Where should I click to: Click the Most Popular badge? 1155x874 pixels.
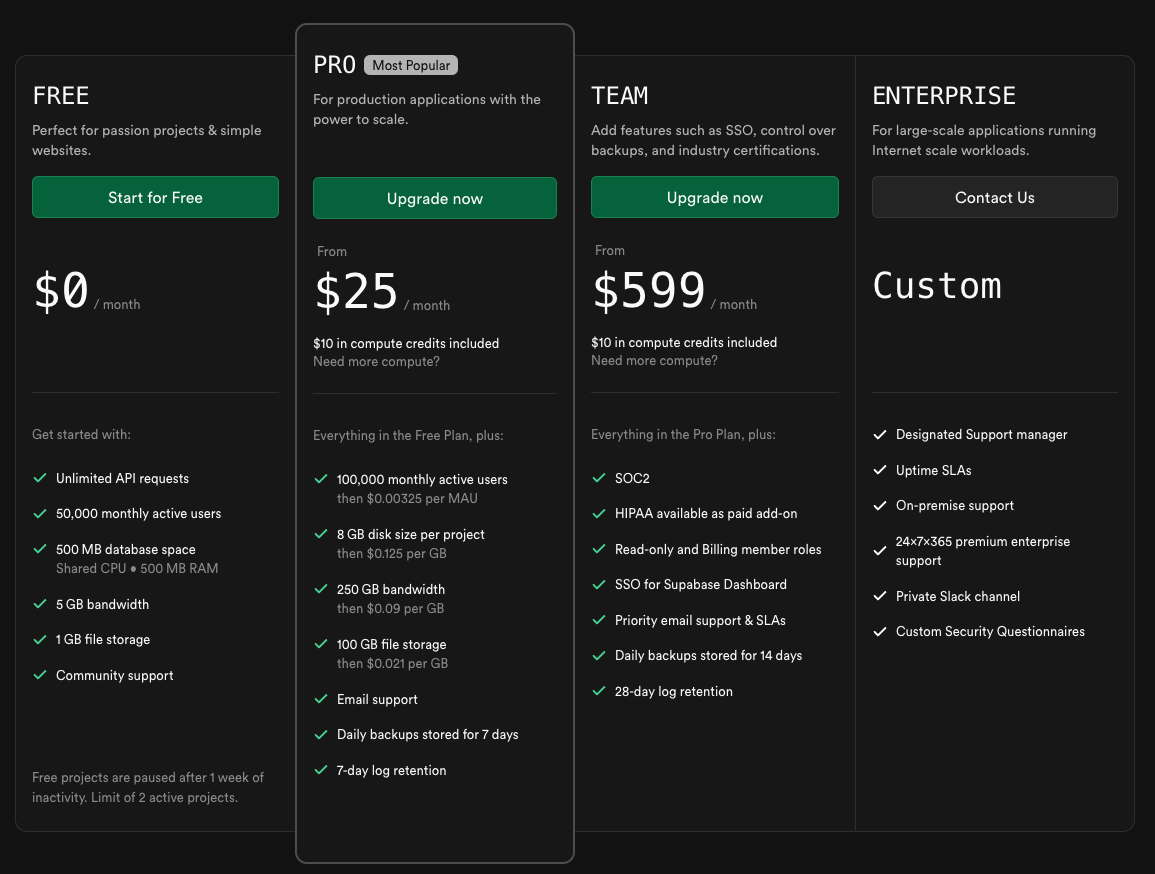411,65
